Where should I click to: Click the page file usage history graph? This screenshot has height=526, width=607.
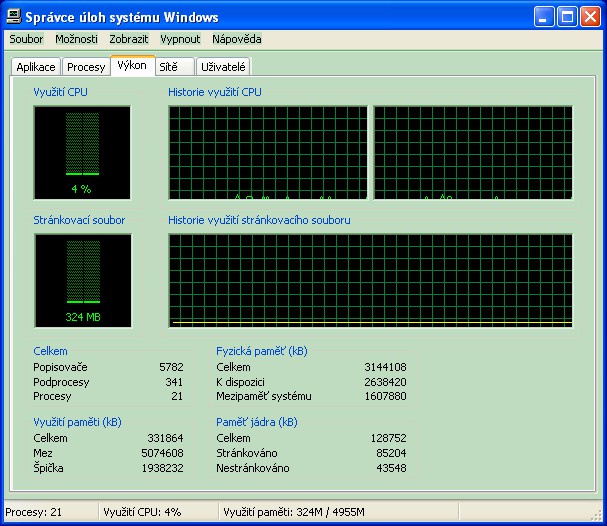pos(370,280)
